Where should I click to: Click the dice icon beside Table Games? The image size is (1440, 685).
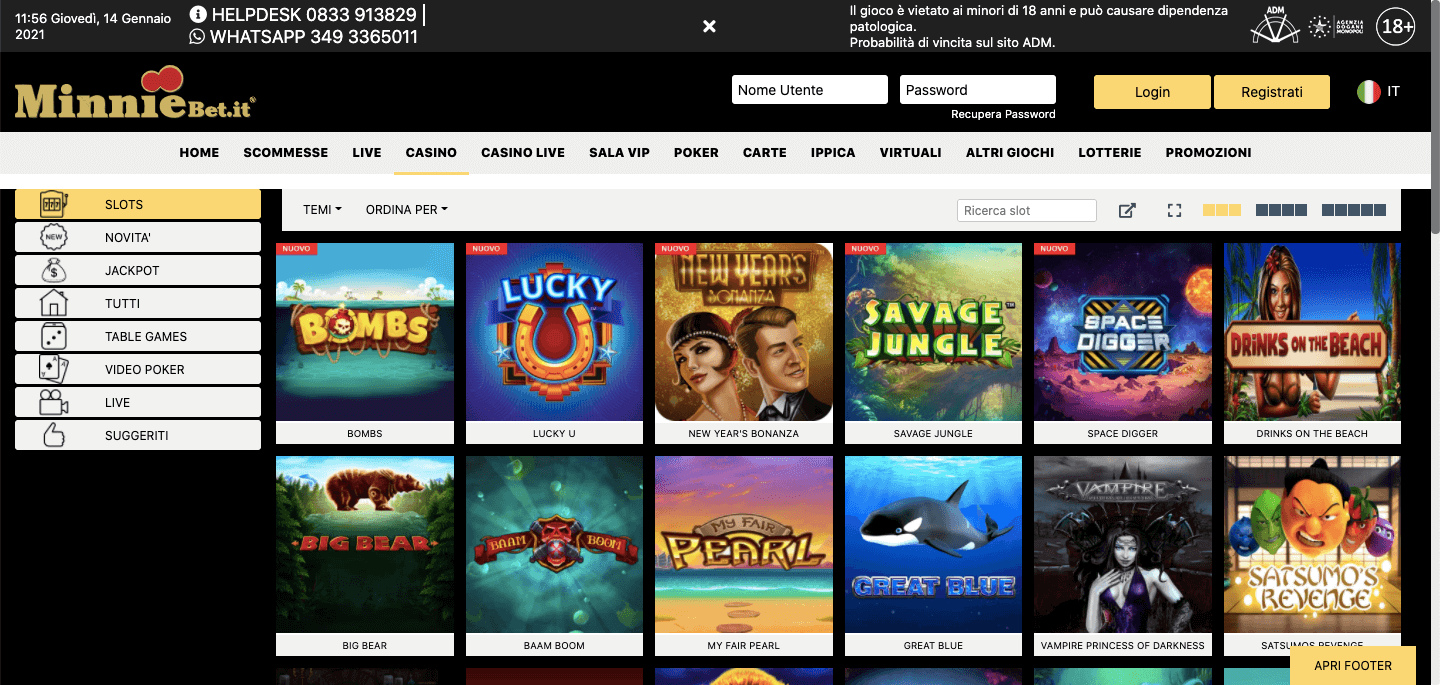point(53,336)
